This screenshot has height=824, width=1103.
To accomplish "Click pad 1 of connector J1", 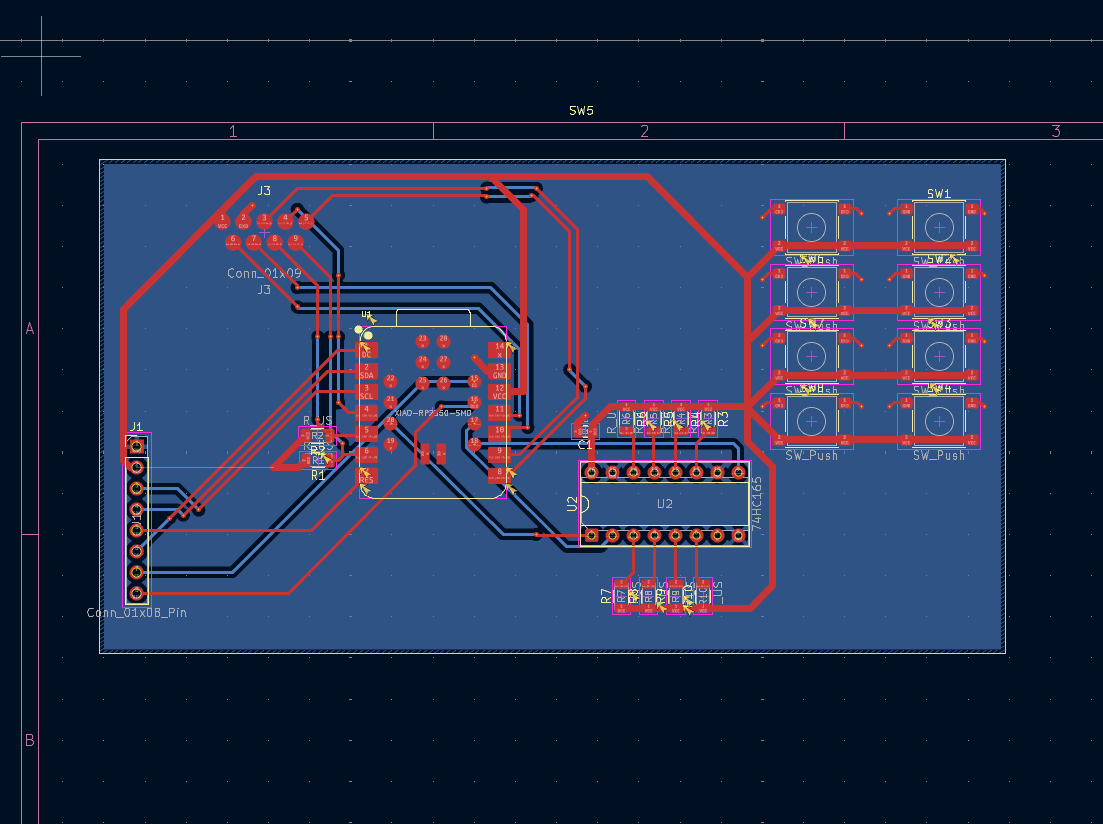I will pyautogui.click(x=136, y=446).
